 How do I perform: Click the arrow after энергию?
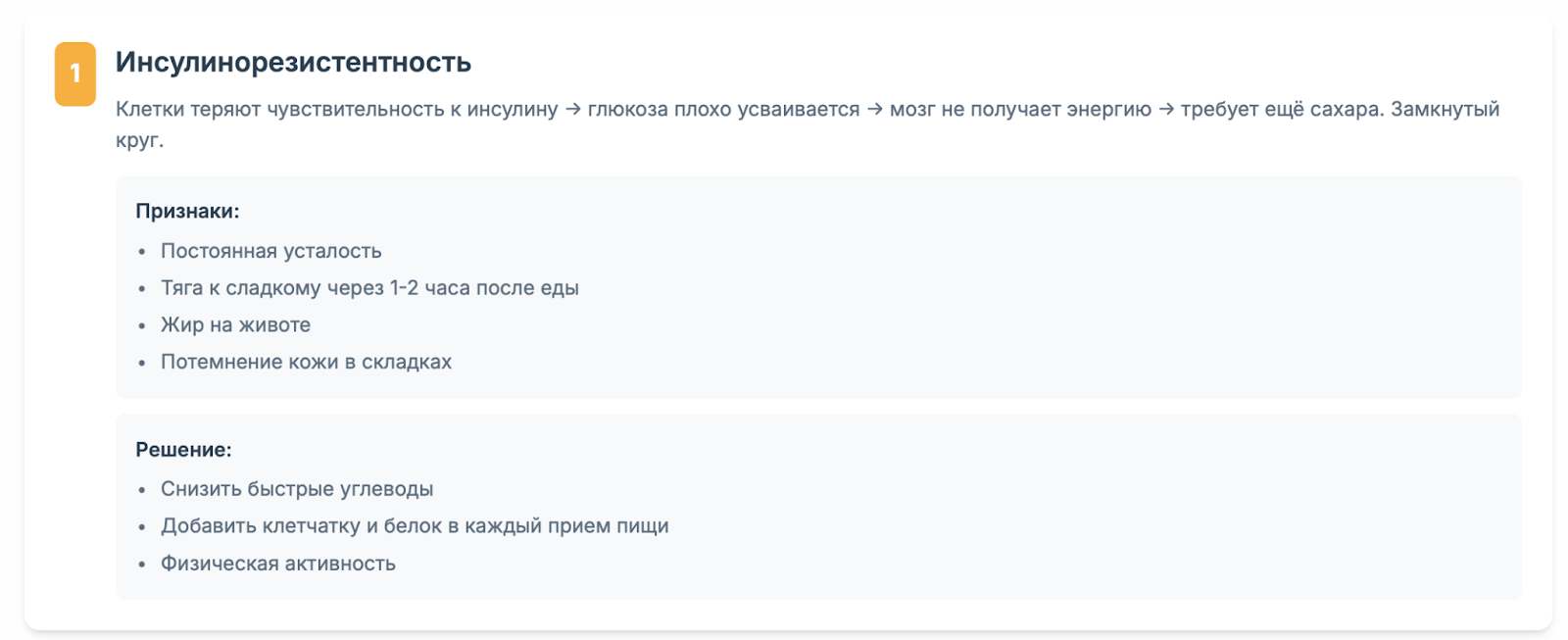[1166, 110]
